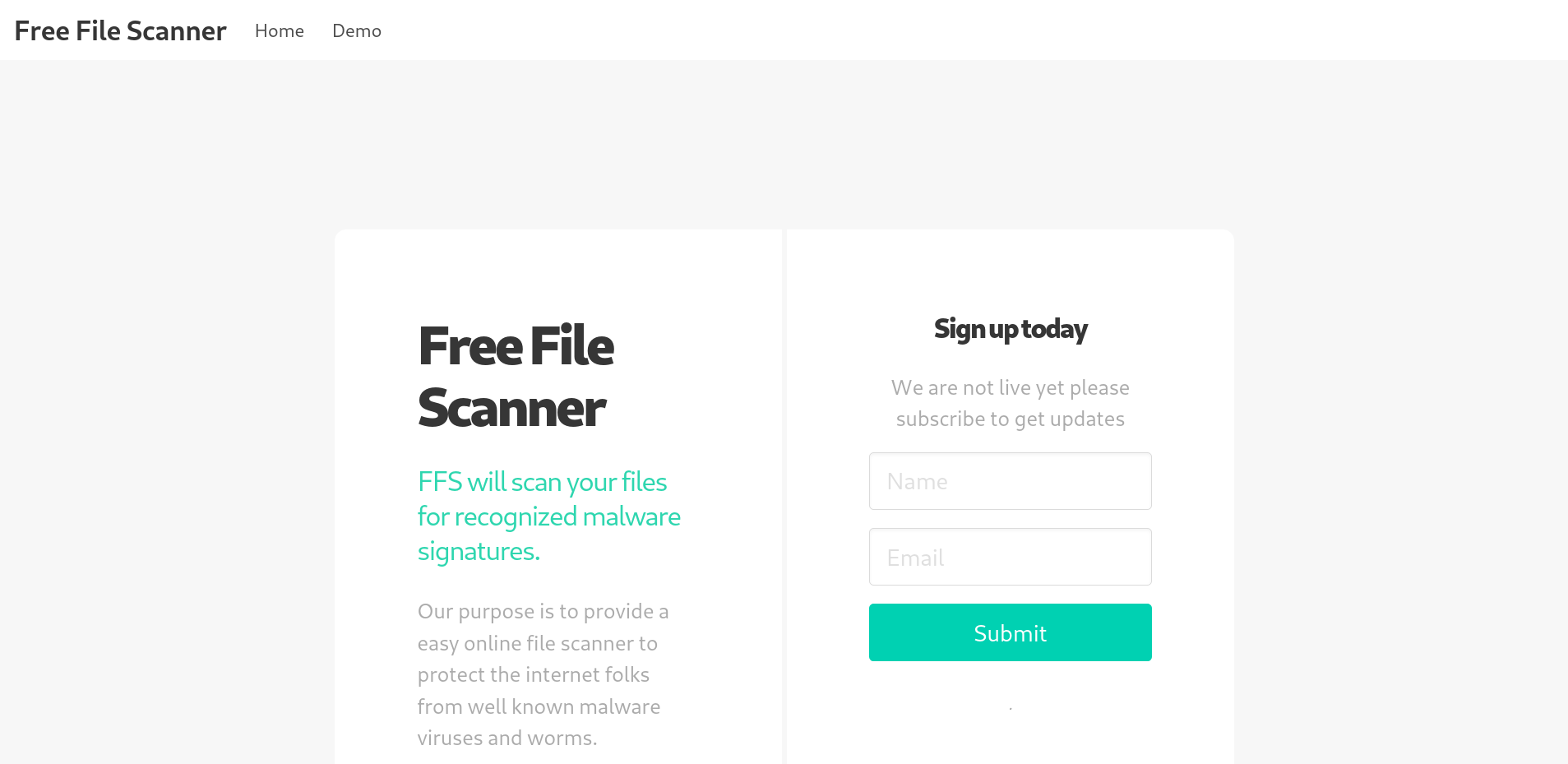Click 'for recognized malware' green text line

pyautogui.click(x=548, y=516)
